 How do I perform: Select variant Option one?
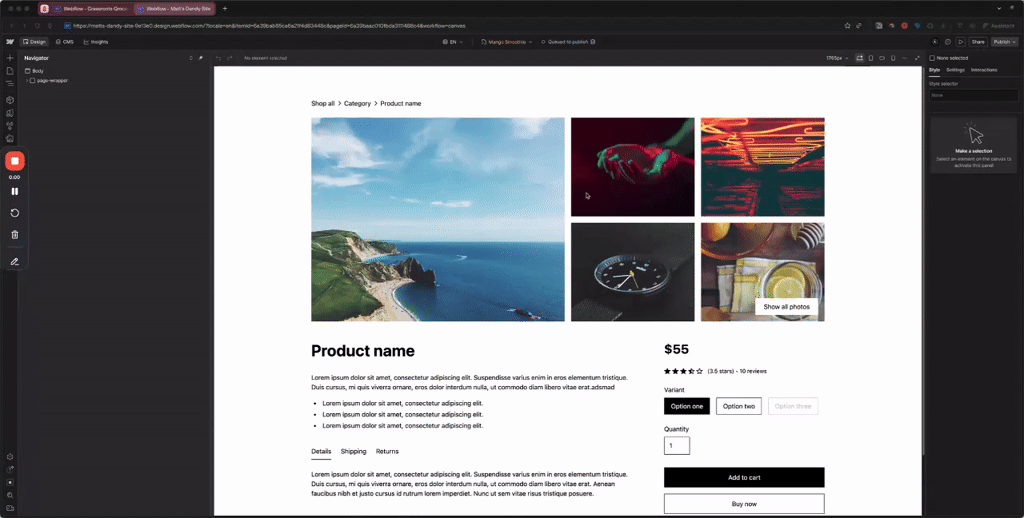[x=687, y=406]
